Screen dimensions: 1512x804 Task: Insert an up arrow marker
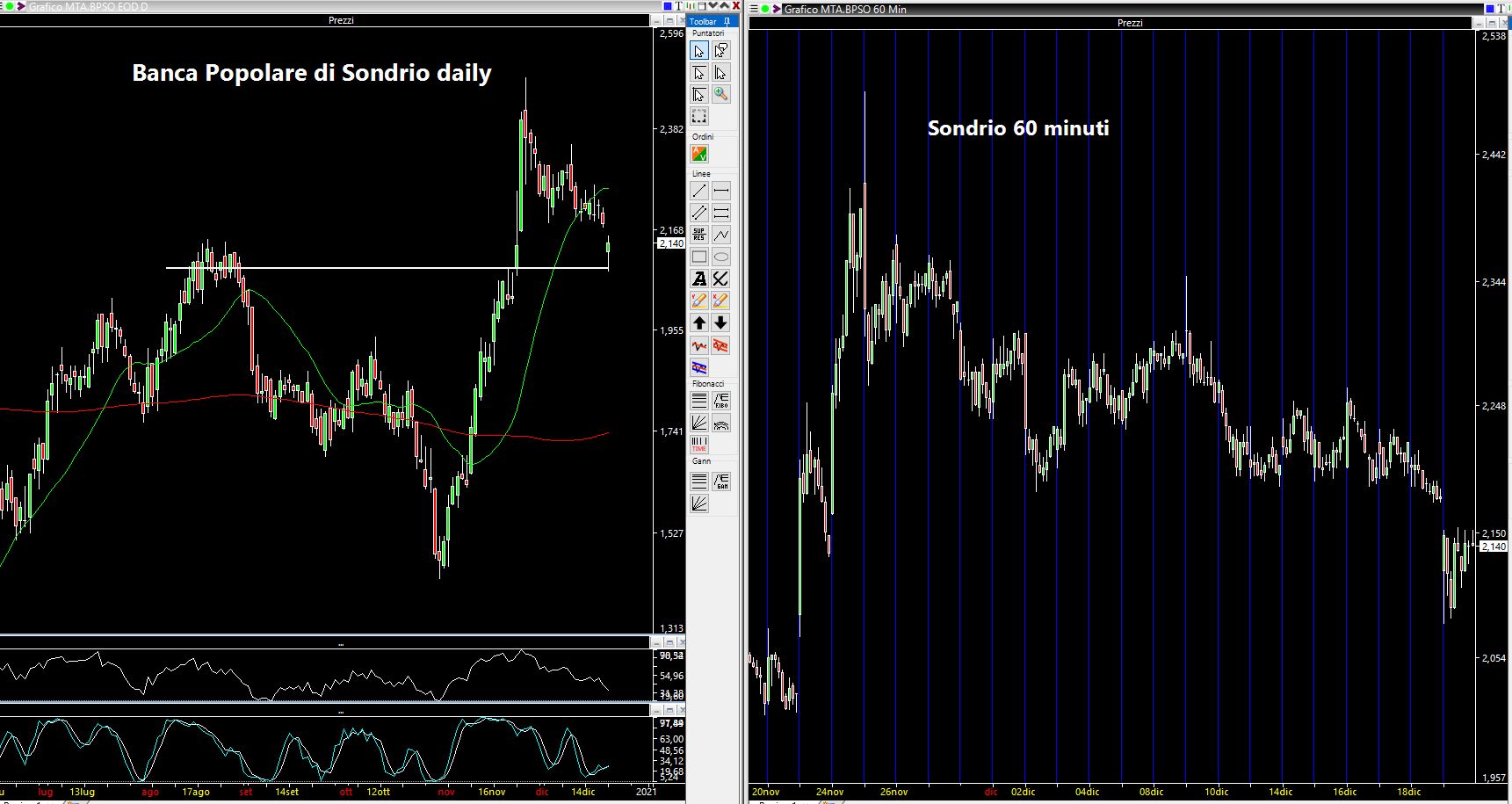(x=699, y=323)
